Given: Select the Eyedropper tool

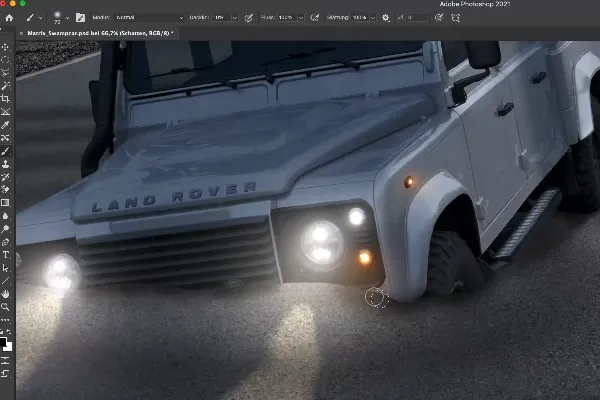Looking at the screenshot, I should coord(5,125).
